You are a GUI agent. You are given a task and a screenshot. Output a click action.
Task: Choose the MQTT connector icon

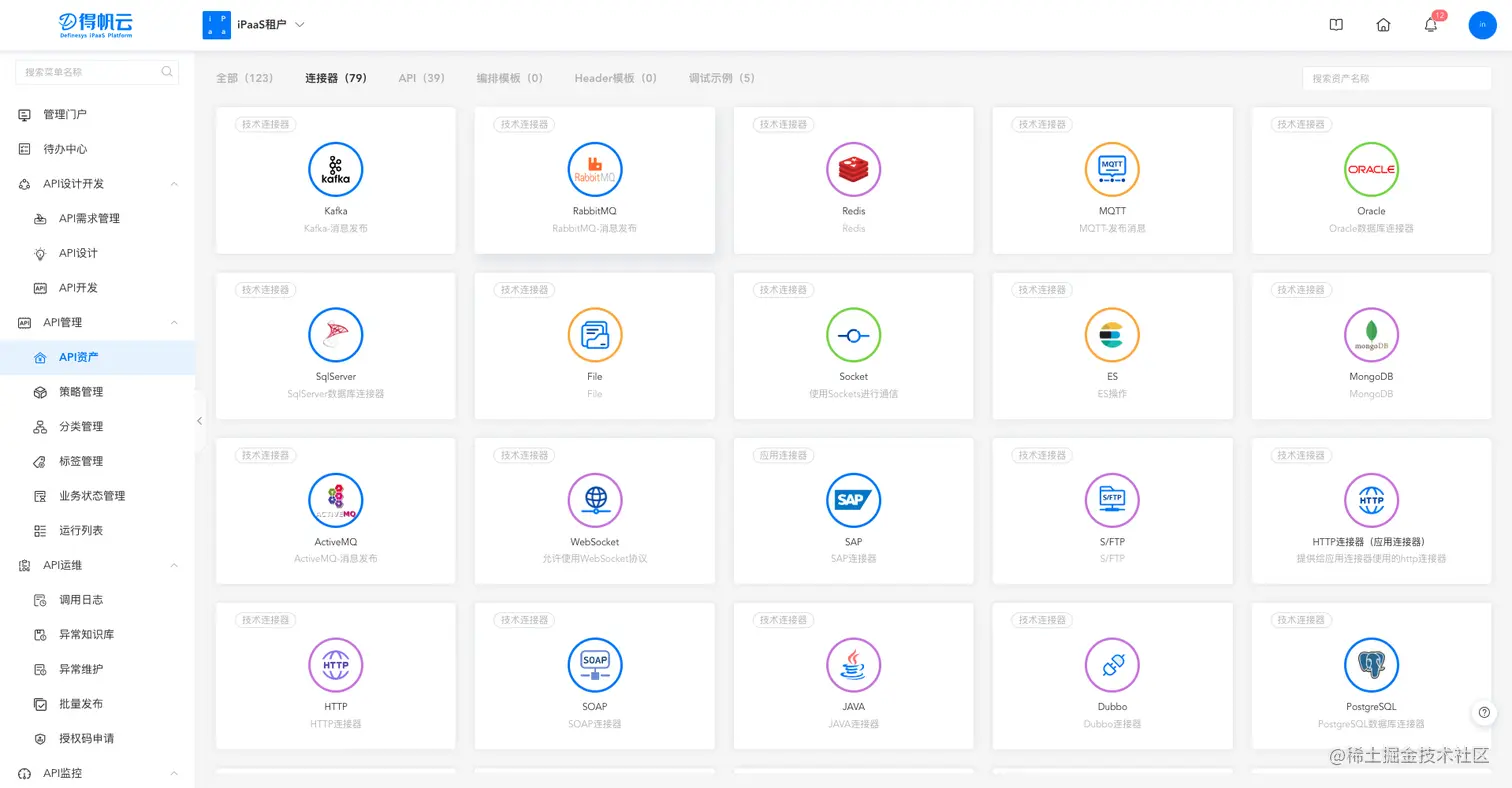[1112, 169]
